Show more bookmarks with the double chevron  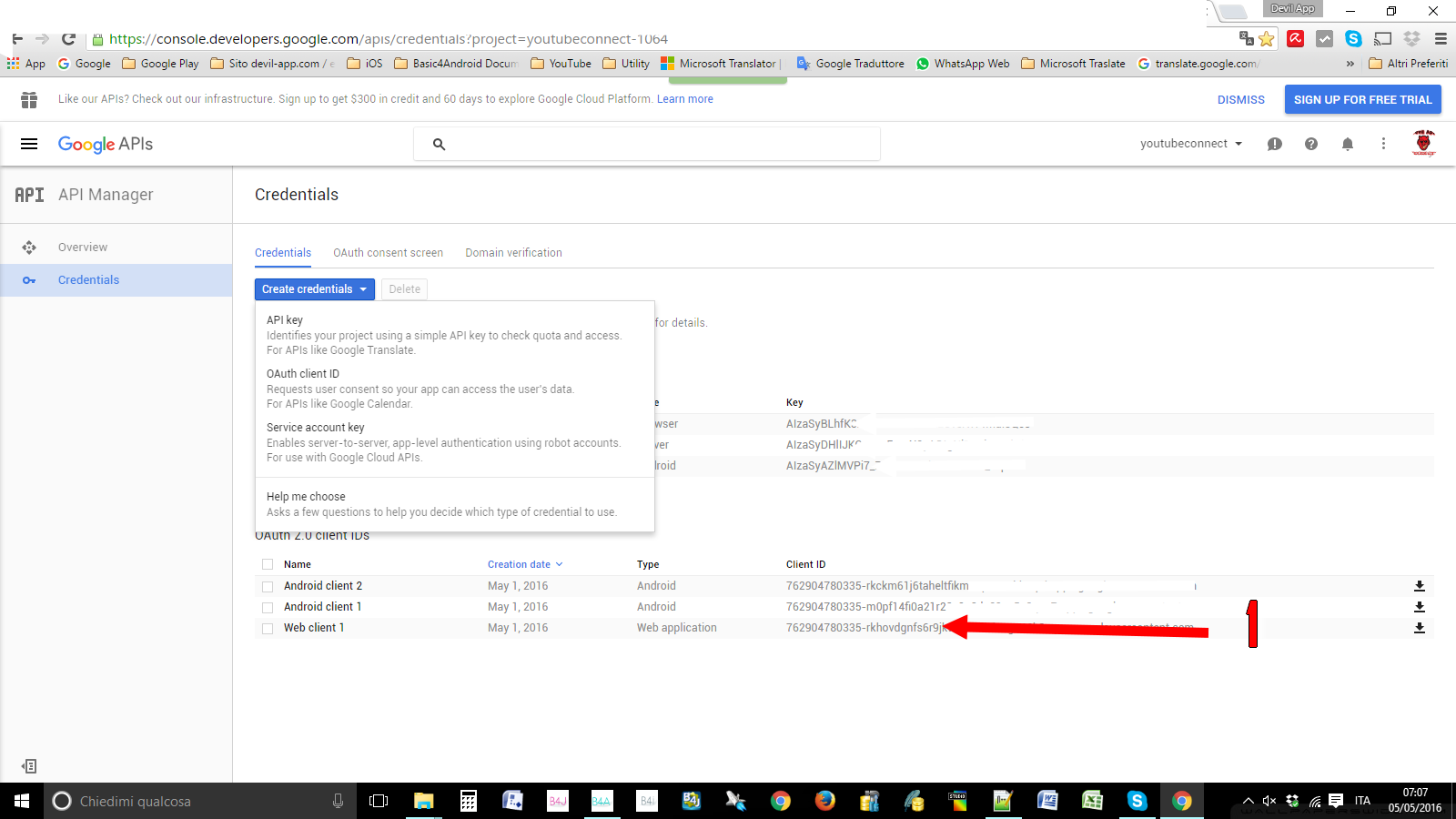coord(1350,64)
